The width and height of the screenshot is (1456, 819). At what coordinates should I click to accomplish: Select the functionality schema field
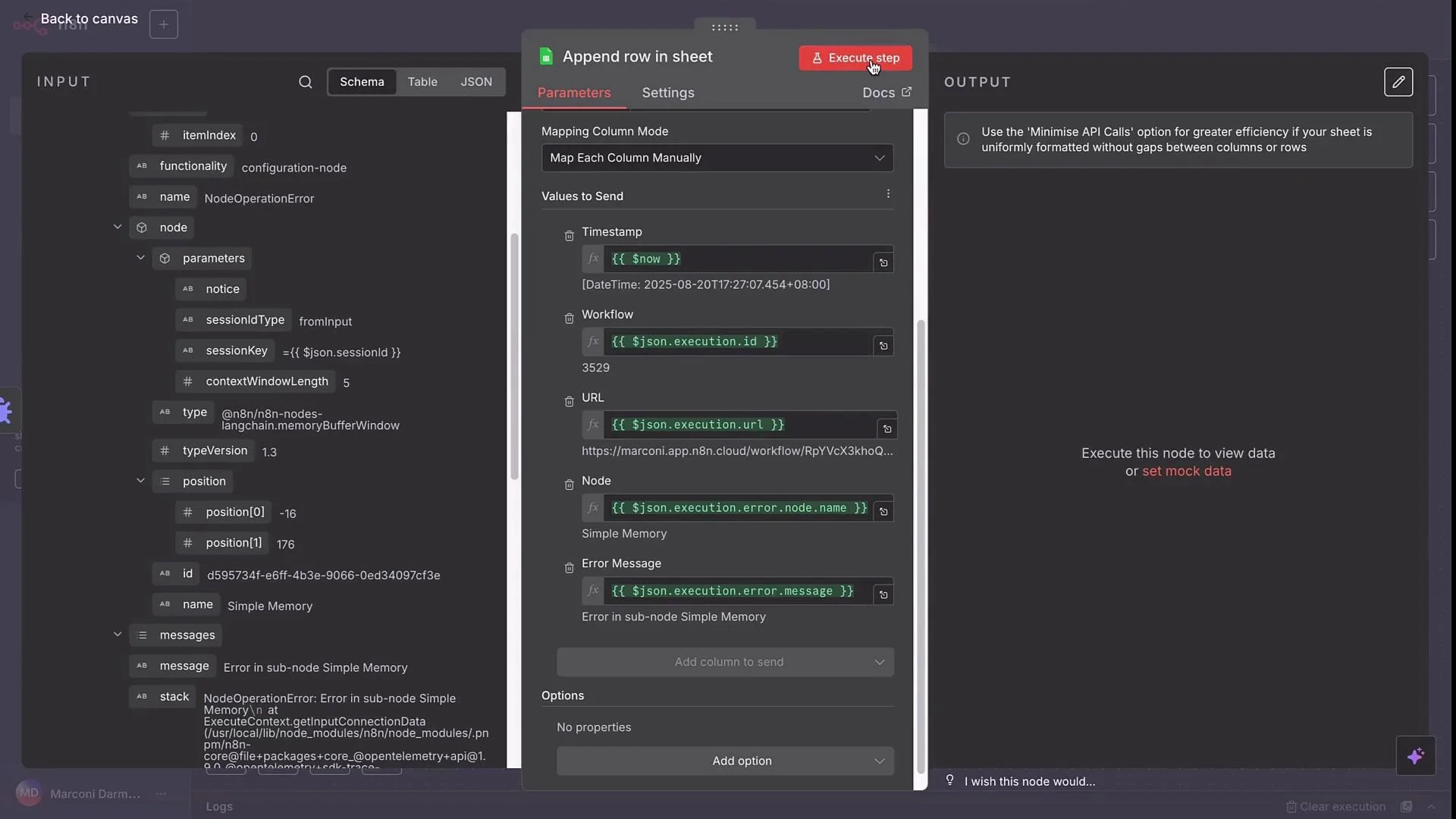[x=182, y=166]
